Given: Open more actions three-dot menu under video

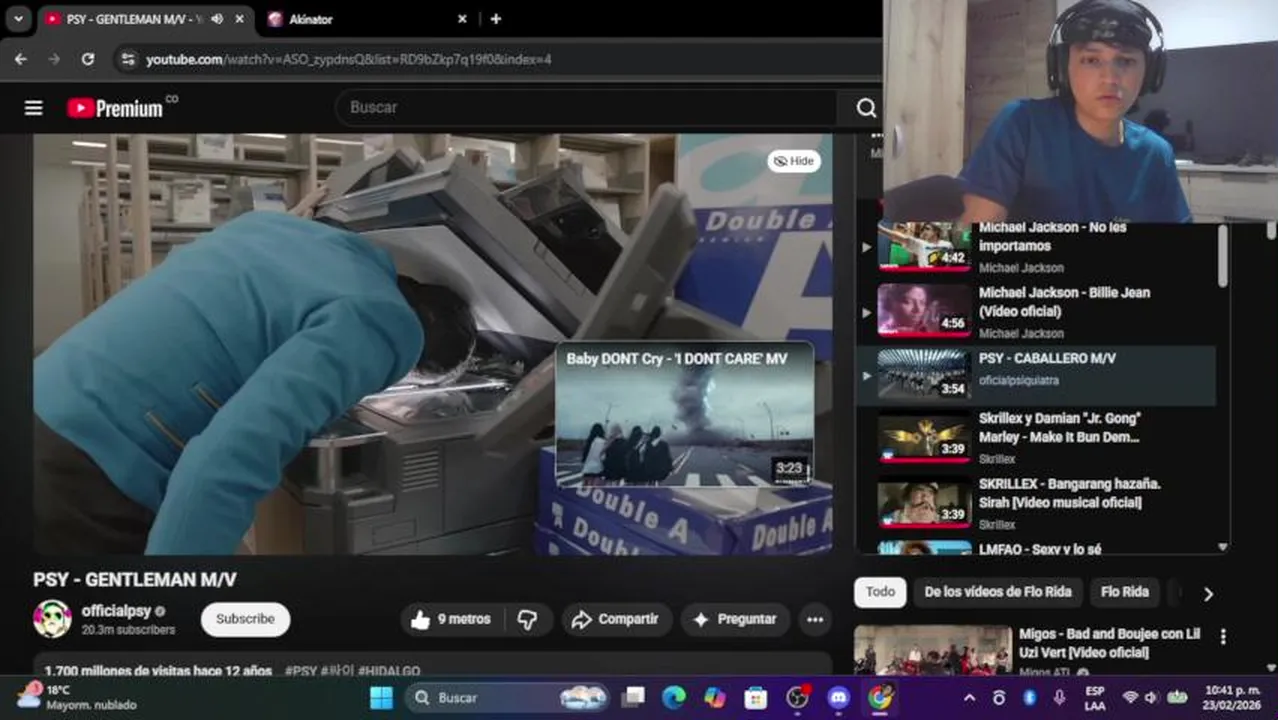Looking at the screenshot, I should point(815,620).
